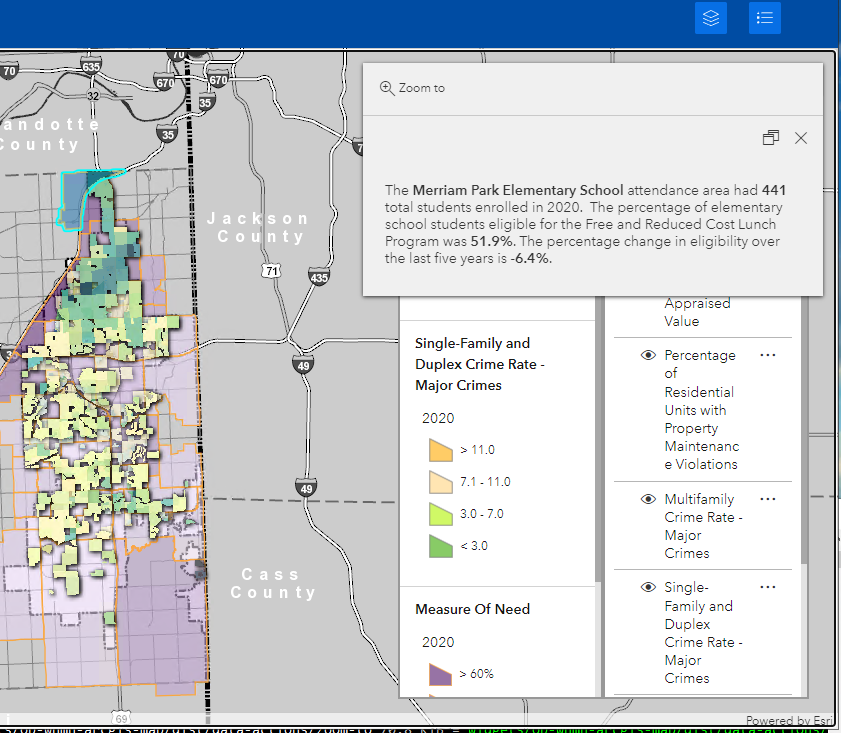Click the Powered by Esri link
The height and width of the screenshot is (733, 841).
point(791,720)
